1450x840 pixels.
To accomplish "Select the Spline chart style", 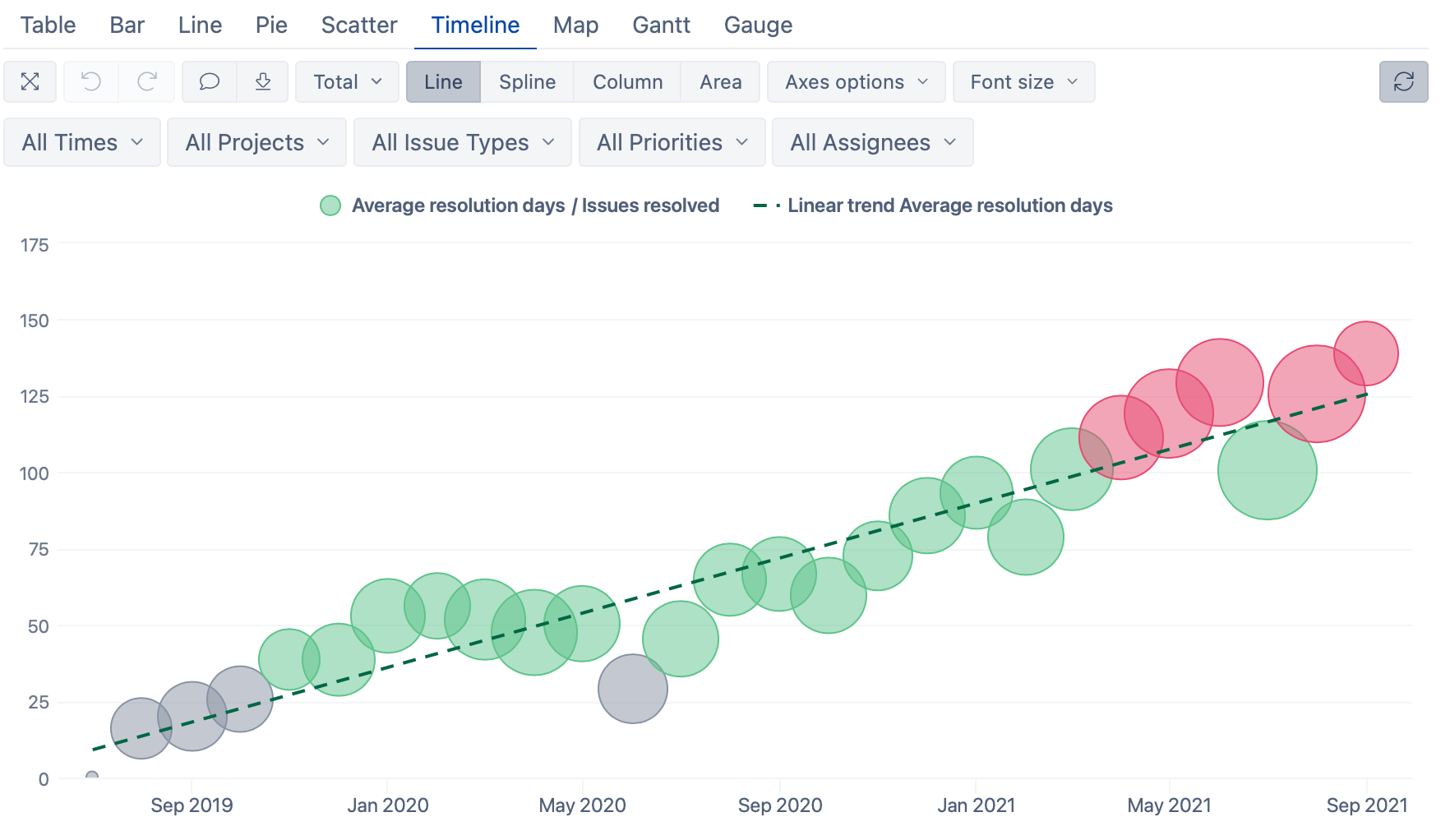I will click(527, 81).
